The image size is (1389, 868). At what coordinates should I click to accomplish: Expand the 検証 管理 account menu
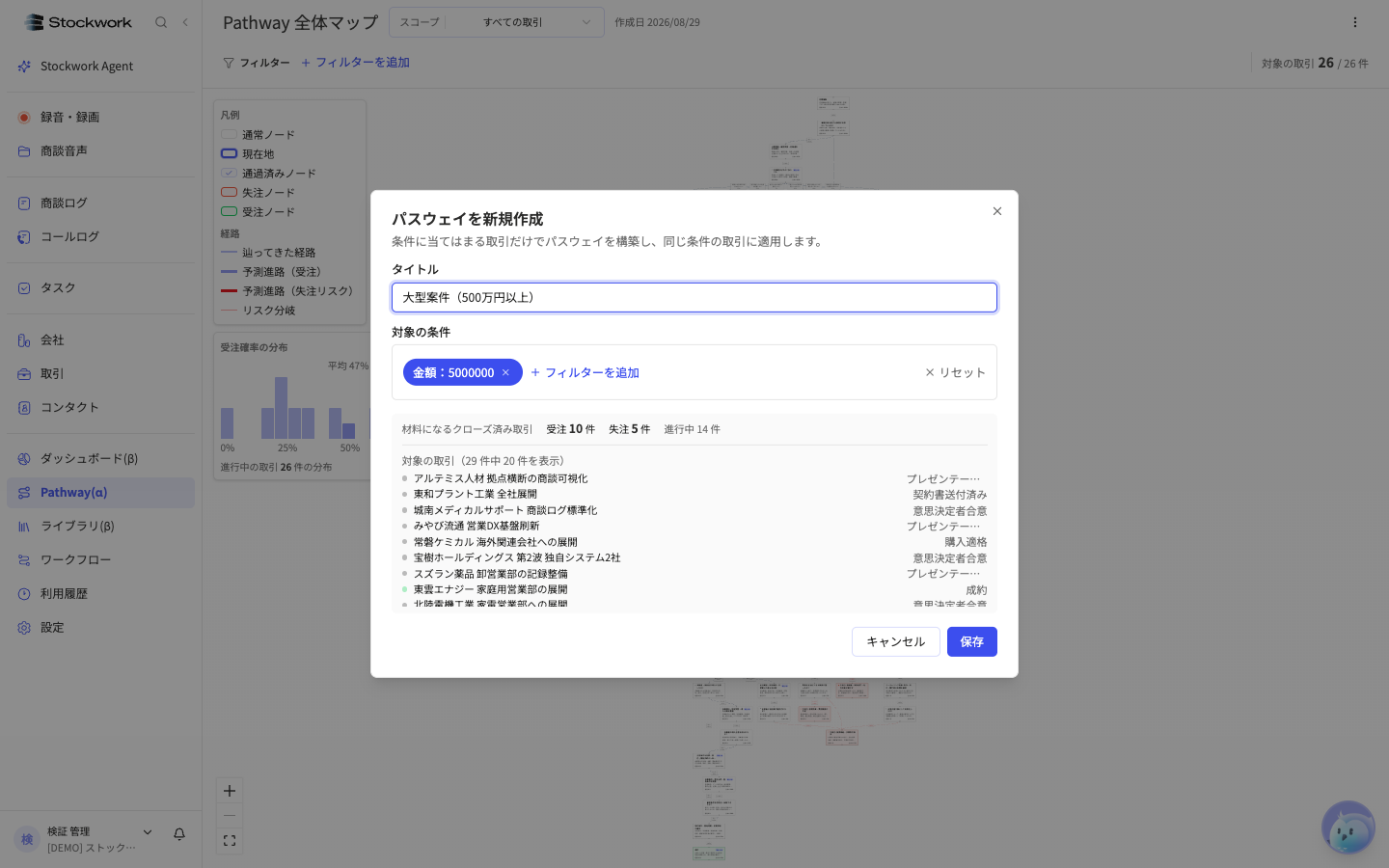pyautogui.click(x=148, y=832)
